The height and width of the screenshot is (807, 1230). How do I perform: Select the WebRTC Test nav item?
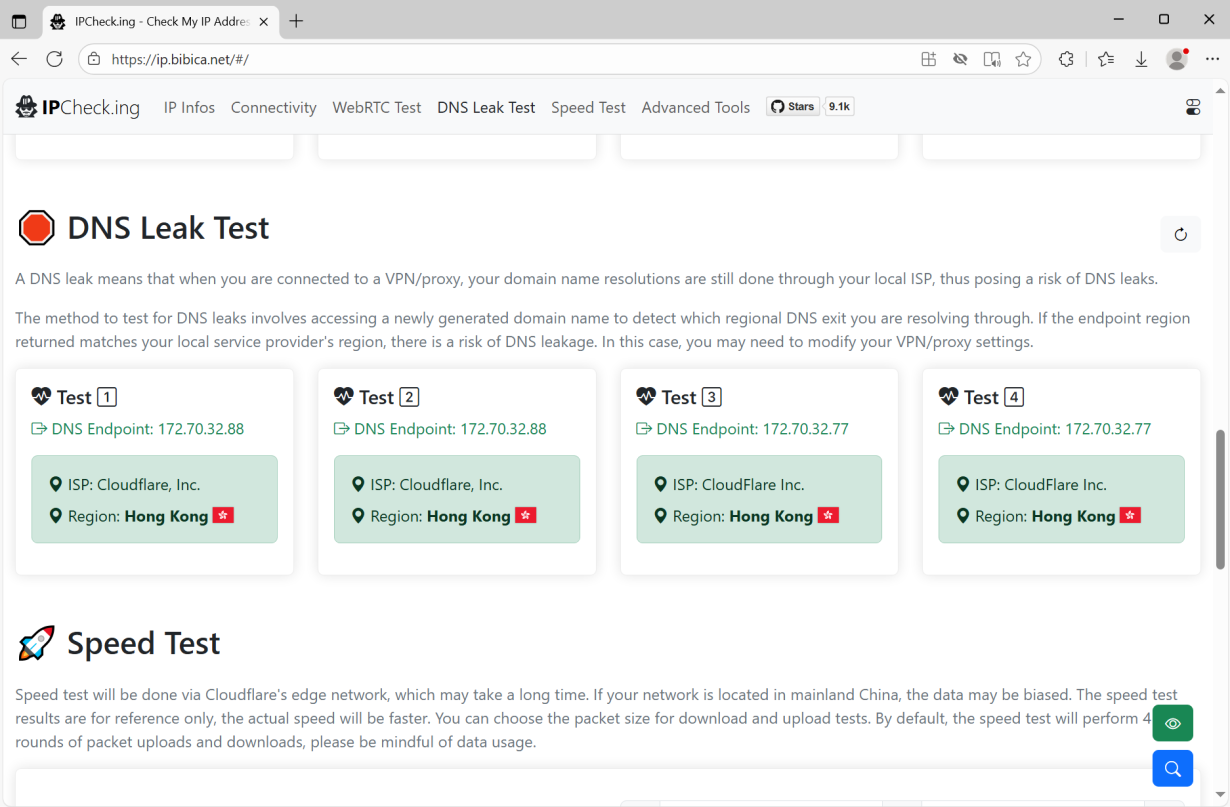pos(376,107)
